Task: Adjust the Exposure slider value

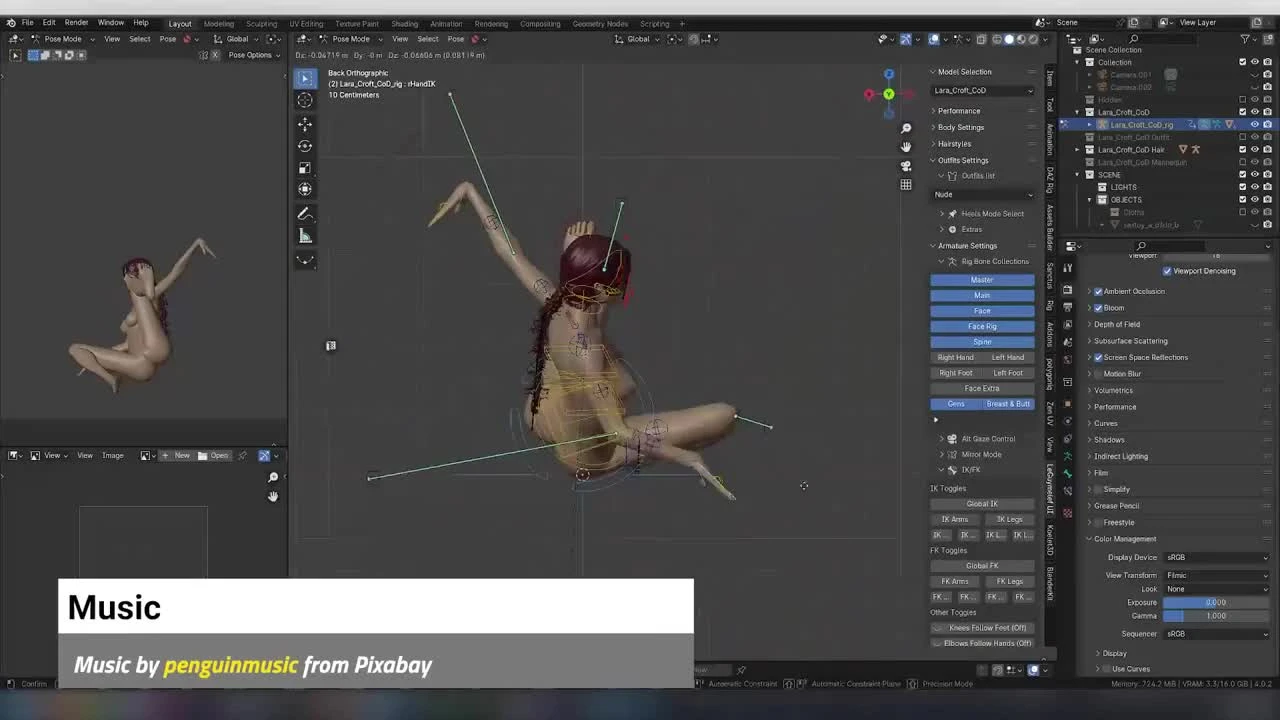Action: [1215, 602]
